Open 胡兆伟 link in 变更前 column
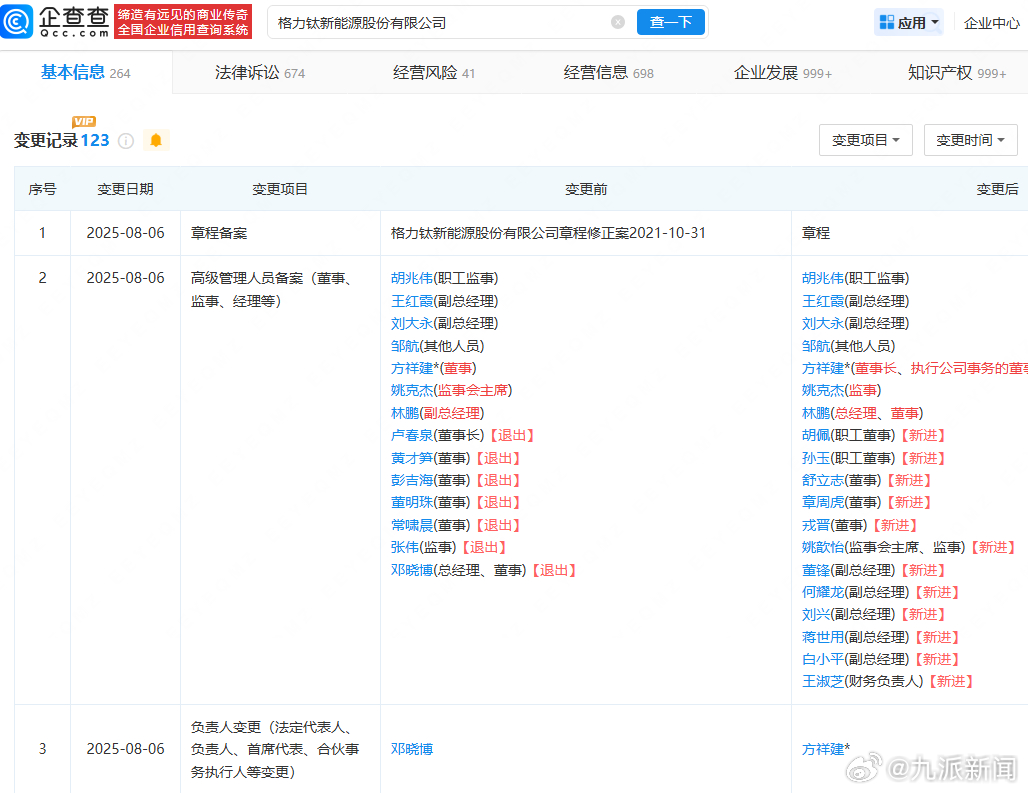This screenshot has width=1028, height=793. [x=412, y=279]
